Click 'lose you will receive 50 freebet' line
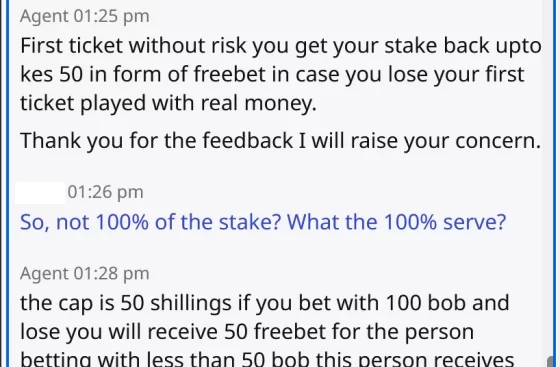This screenshot has height=367, width=560. [247, 332]
